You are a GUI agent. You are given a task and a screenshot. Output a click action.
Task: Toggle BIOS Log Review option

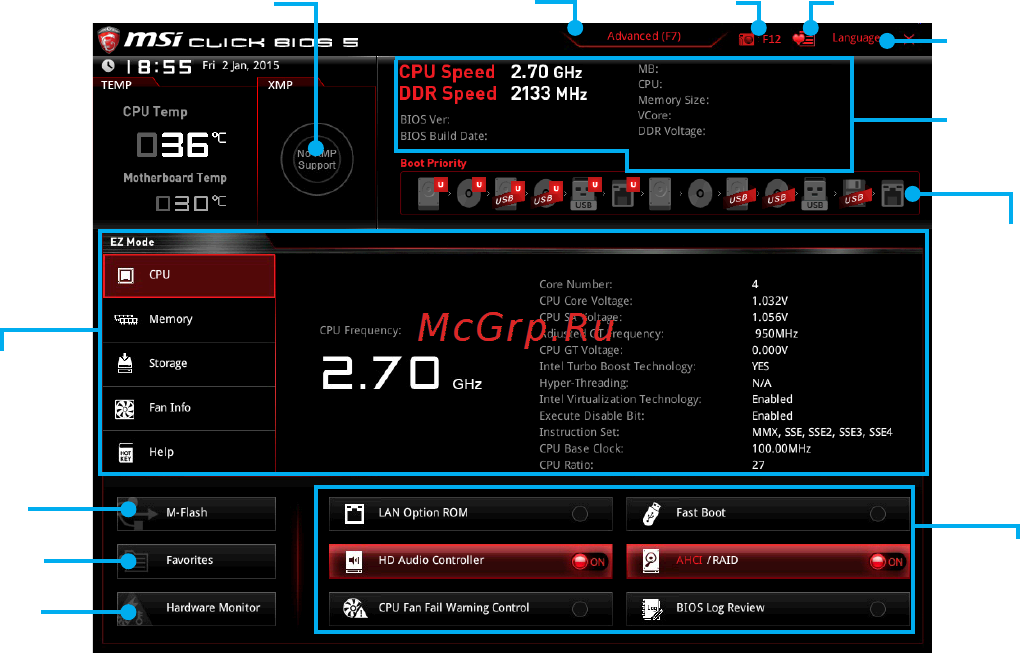tap(878, 609)
